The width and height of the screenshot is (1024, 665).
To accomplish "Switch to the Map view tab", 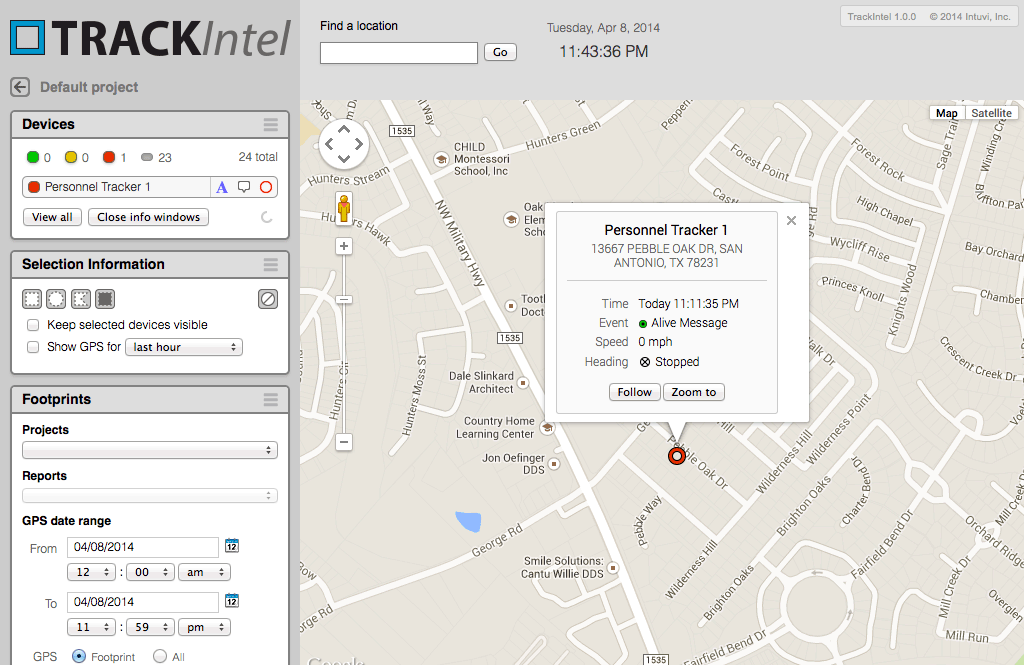I will point(946,113).
